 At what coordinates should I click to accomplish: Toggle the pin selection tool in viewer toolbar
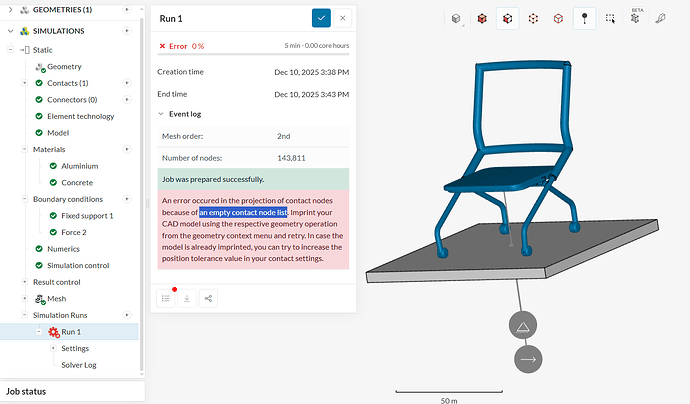pyautogui.click(x=584, y=18)
